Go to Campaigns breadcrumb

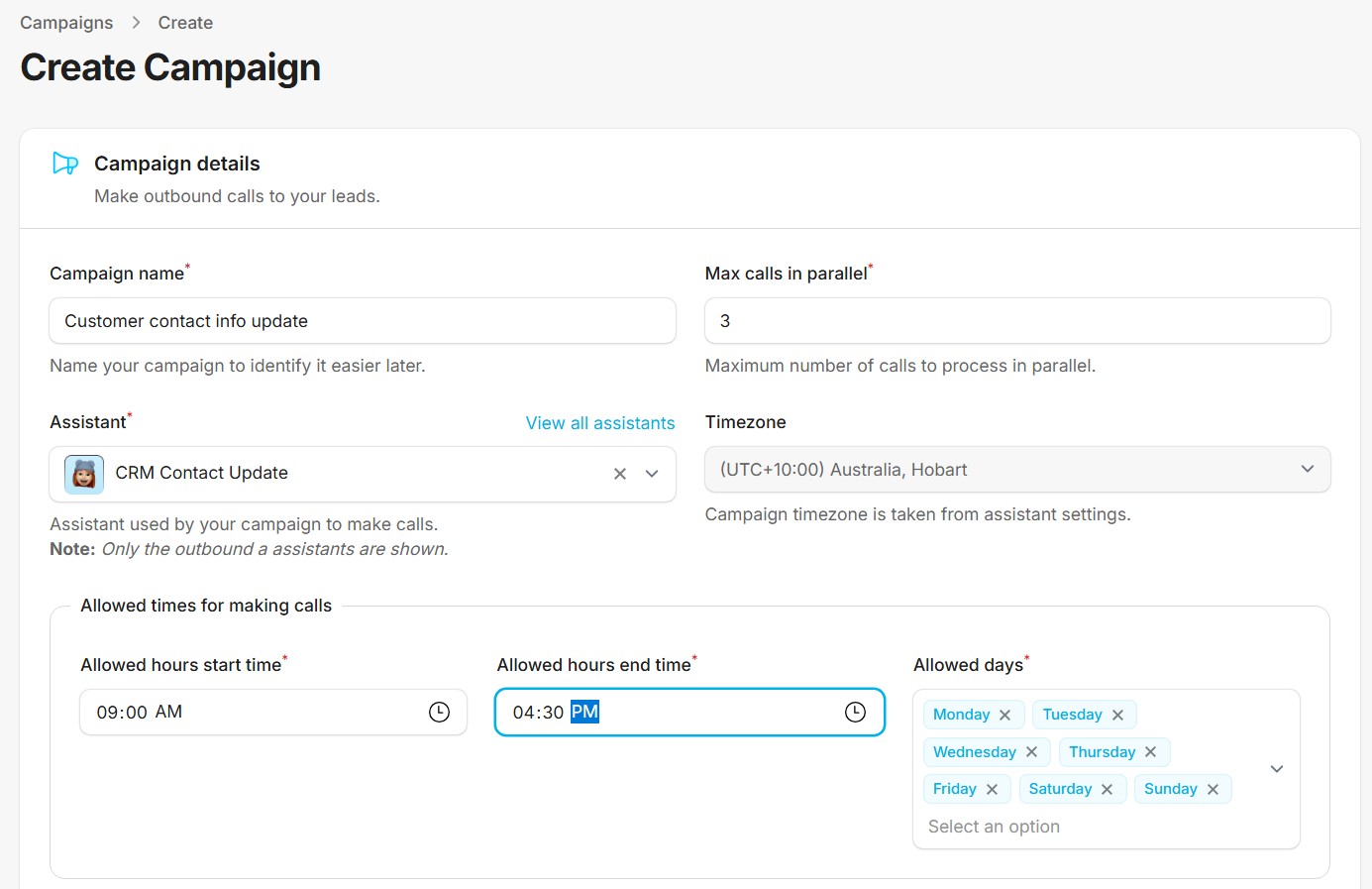coord(66,23)
